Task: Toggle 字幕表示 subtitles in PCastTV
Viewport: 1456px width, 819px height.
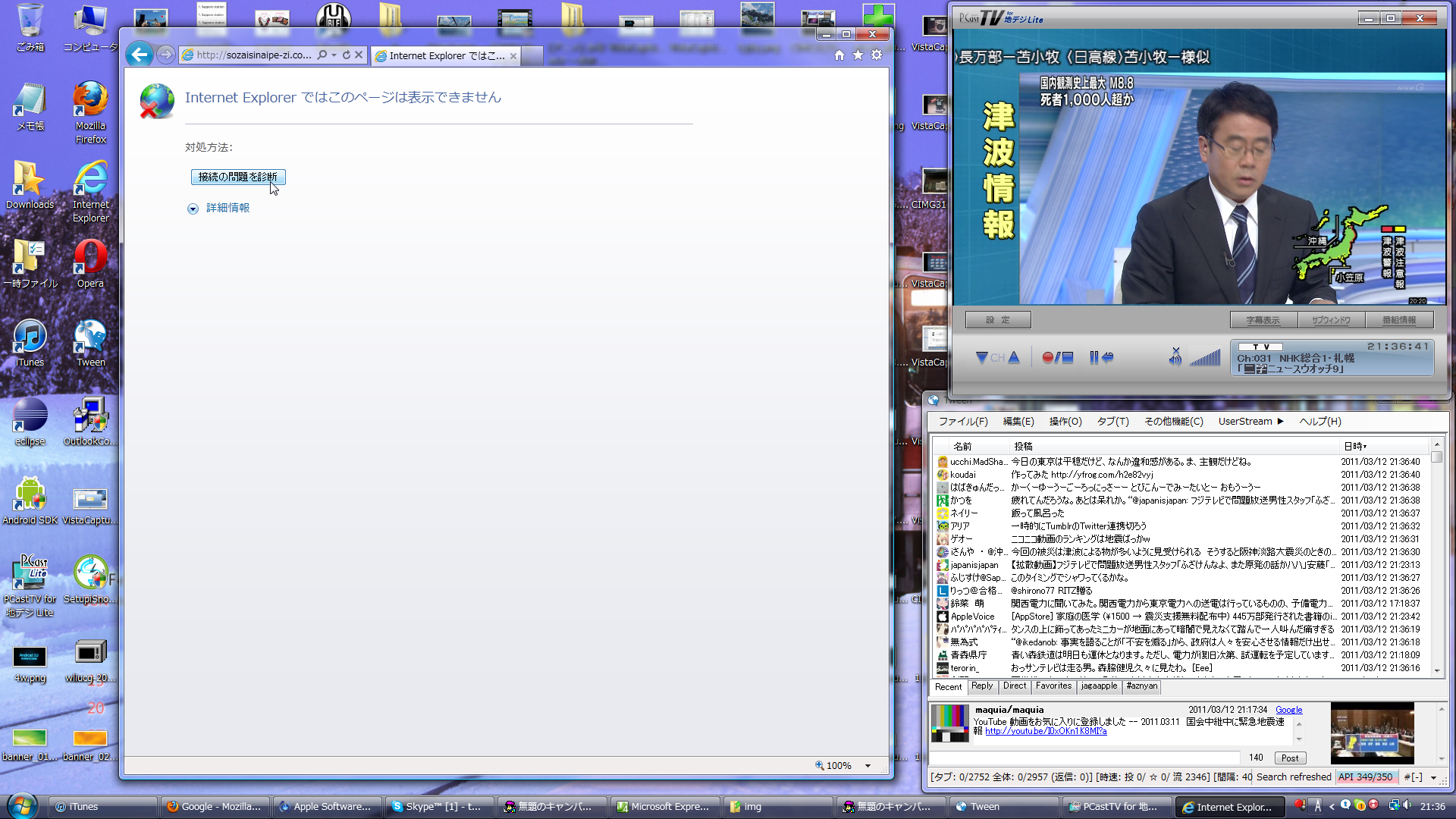Action: click(1263, 320)
